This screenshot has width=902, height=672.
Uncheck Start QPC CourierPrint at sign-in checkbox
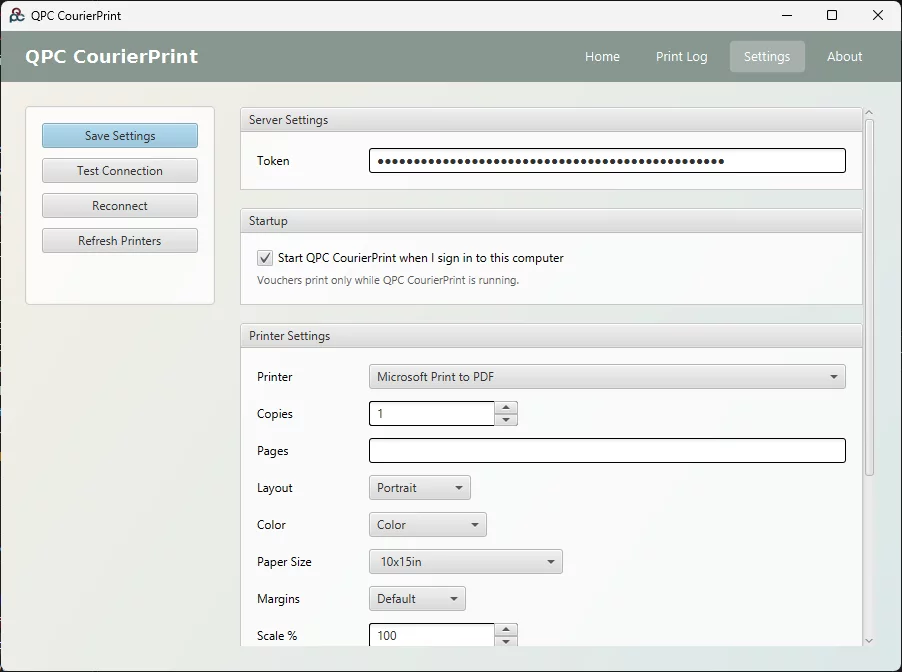(265, 258)
